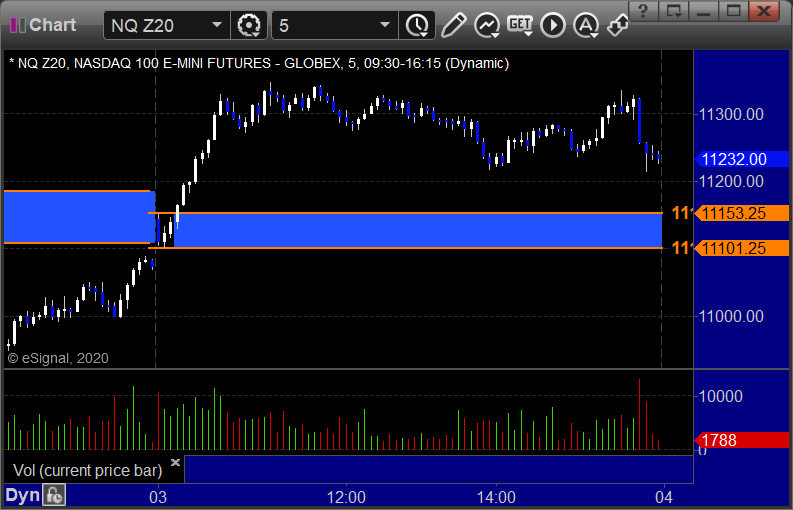
Task: Maximize the chart window
Action: pos(733,10)
